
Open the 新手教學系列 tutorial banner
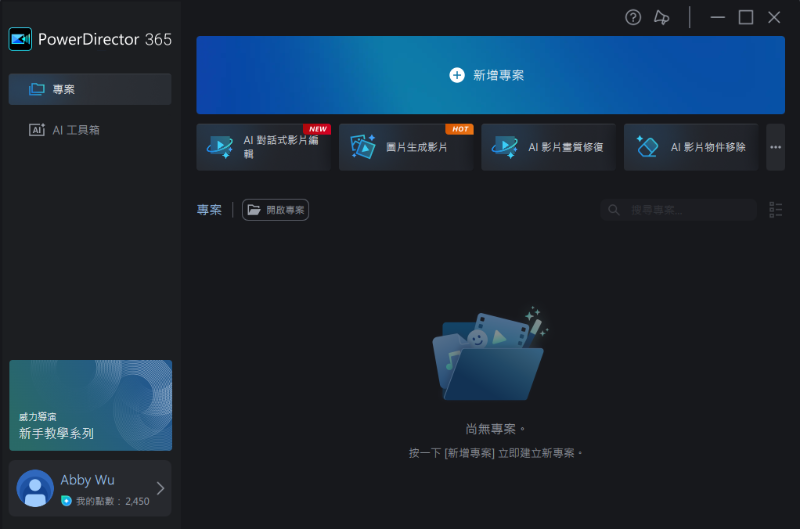tap(90, 405)
